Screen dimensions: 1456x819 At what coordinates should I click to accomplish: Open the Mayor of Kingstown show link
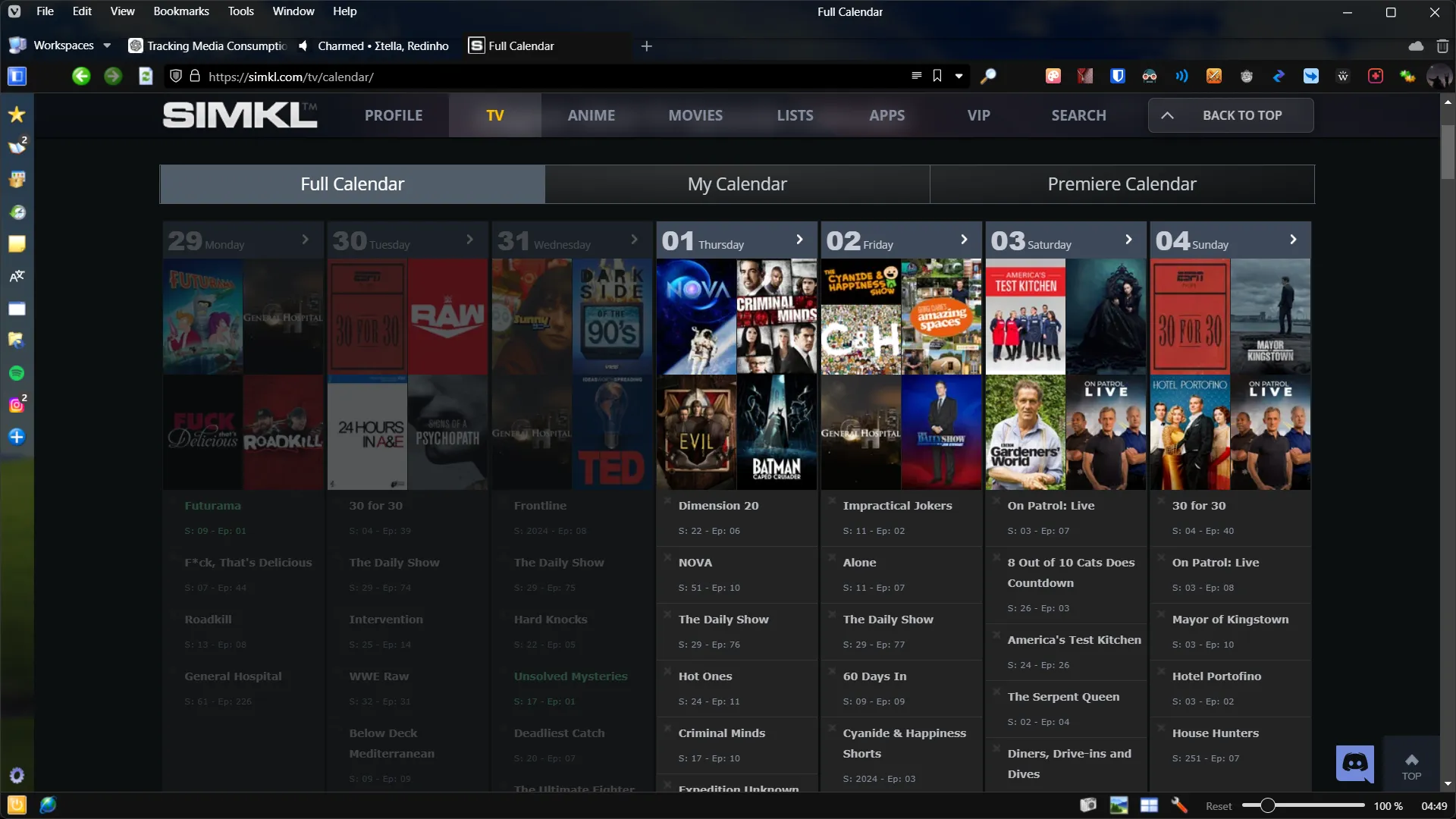point(1230,620)
